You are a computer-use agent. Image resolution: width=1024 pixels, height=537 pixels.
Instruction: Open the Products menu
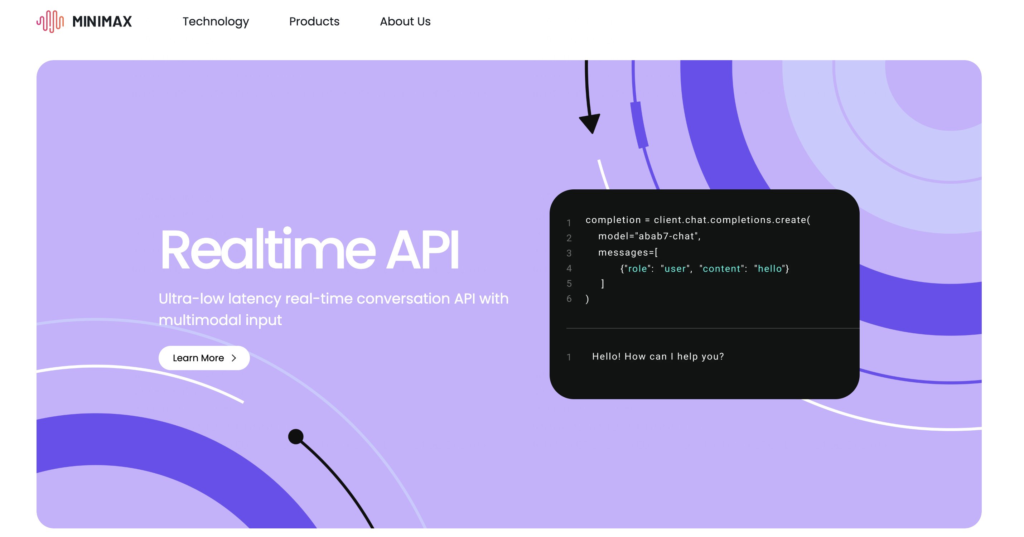pos(314,22)
